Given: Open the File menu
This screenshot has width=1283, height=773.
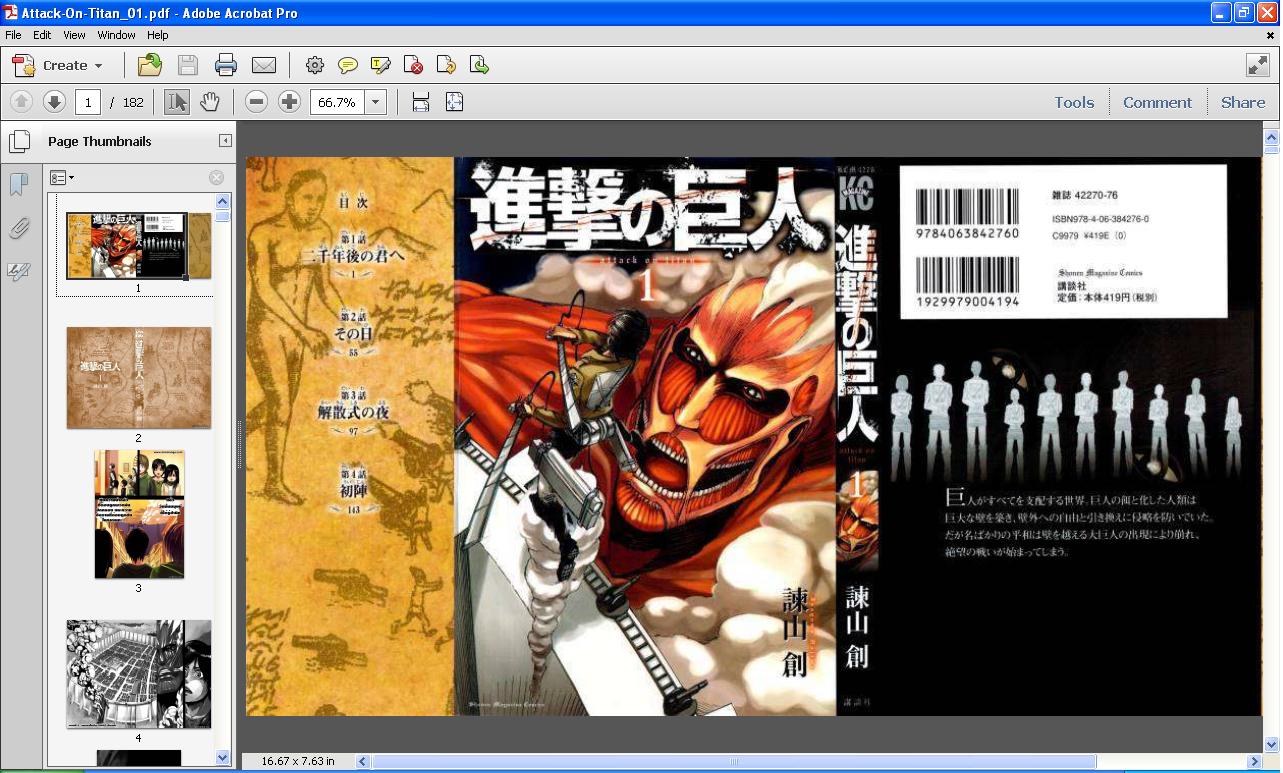Looking at the screenshot, I should [13, 35].
